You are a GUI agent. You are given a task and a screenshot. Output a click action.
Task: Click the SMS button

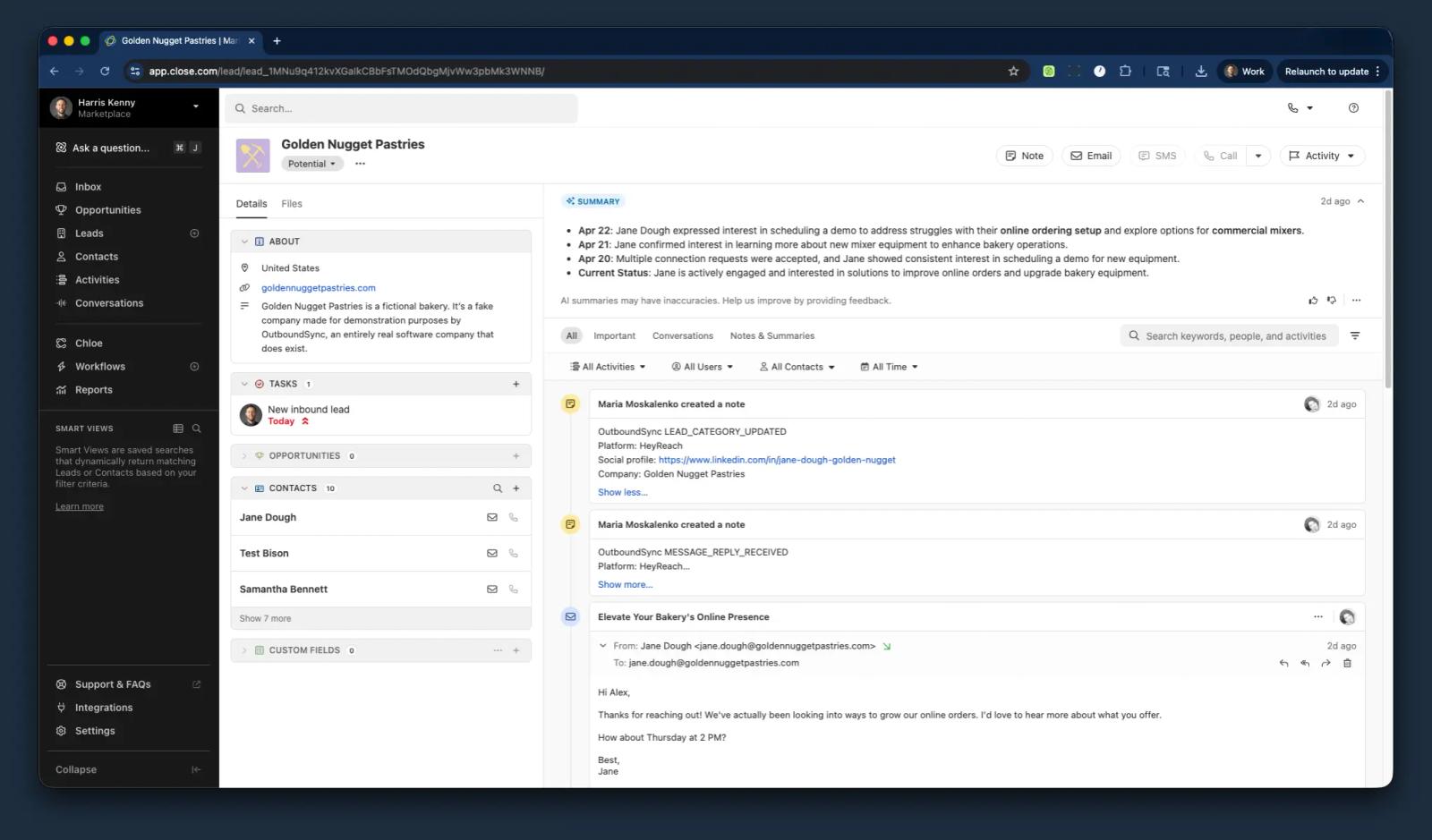[1157, 156]
